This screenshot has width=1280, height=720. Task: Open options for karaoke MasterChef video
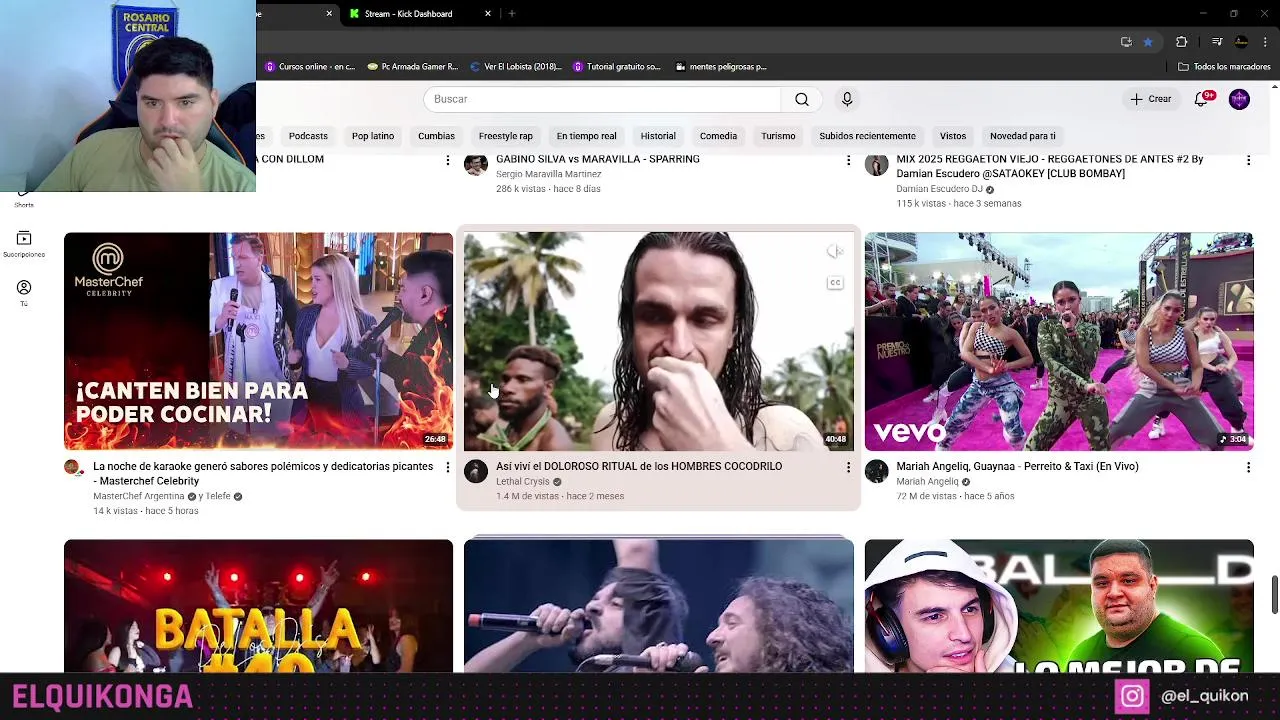(x=447, y=467)
